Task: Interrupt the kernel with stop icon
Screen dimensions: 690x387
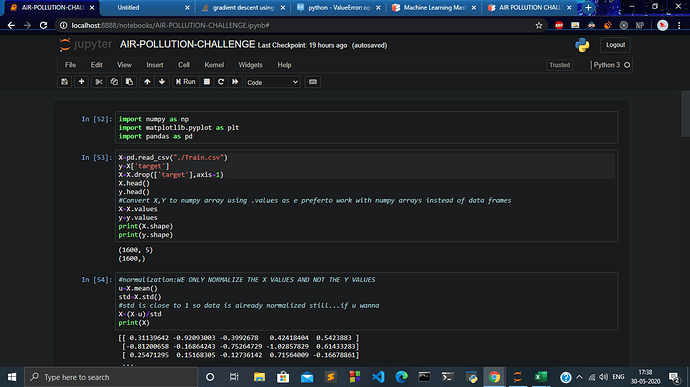Action: coord(206,82)
